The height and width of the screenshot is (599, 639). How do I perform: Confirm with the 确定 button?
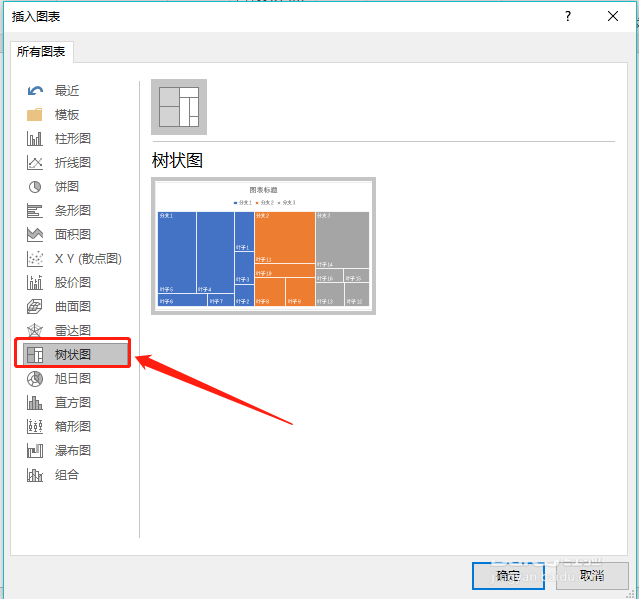tap(508, 575)
